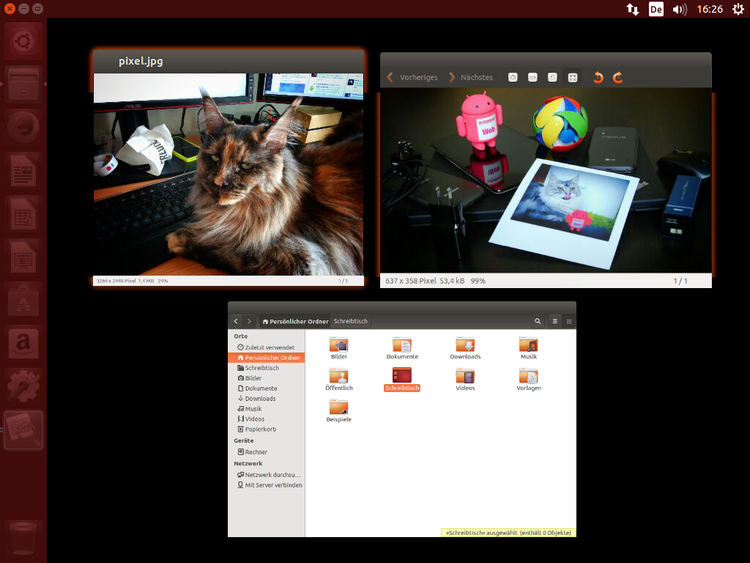Open the Videos folder icon
The width and height of the screenshot is (750, 563).
[465, 379]
